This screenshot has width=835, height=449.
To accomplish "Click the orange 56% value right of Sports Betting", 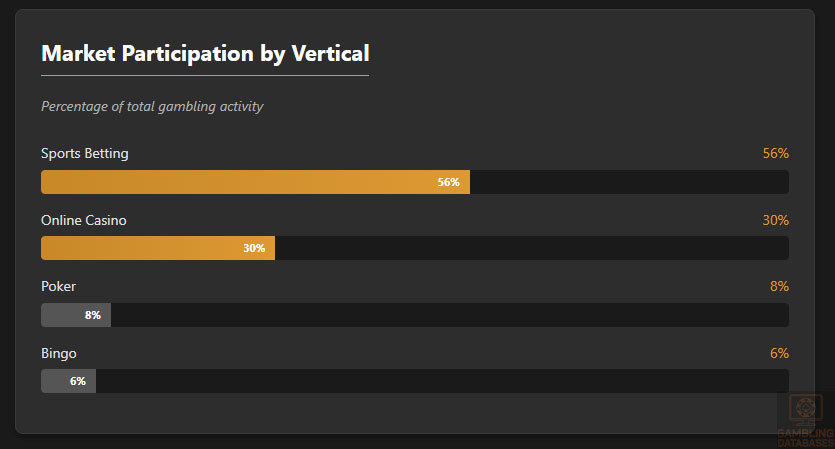I will point(776,153).
